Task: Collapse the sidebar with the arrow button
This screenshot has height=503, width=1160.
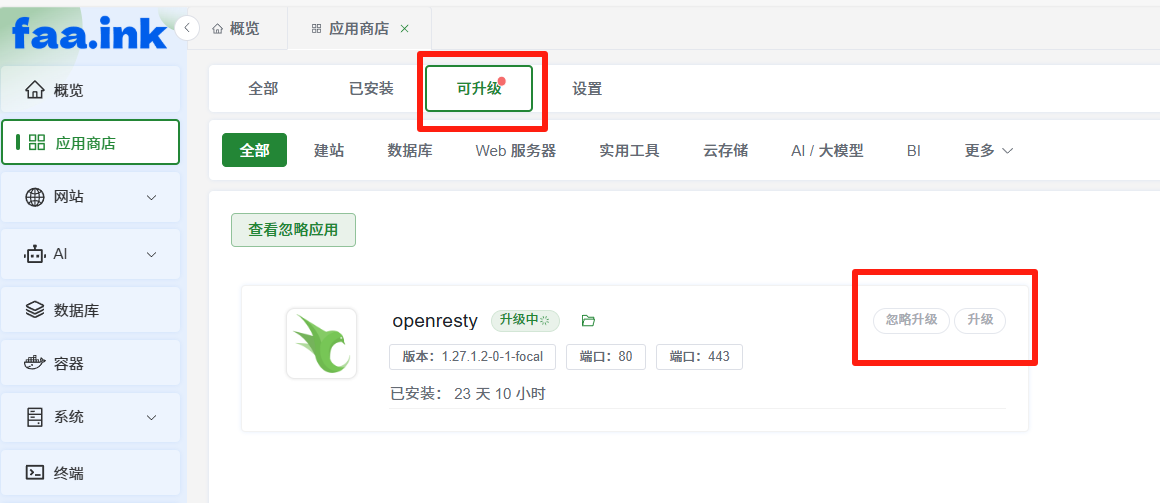Action: click(187, 28)
